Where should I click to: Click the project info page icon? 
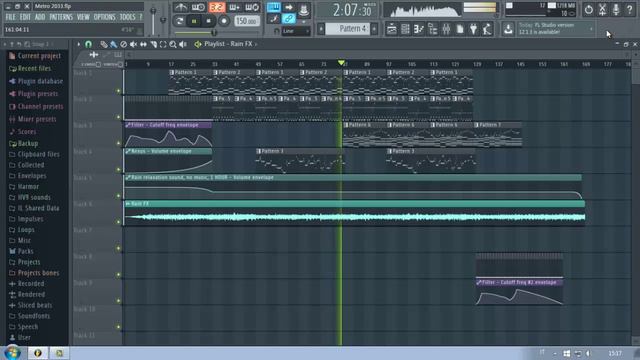click(460, 29)
